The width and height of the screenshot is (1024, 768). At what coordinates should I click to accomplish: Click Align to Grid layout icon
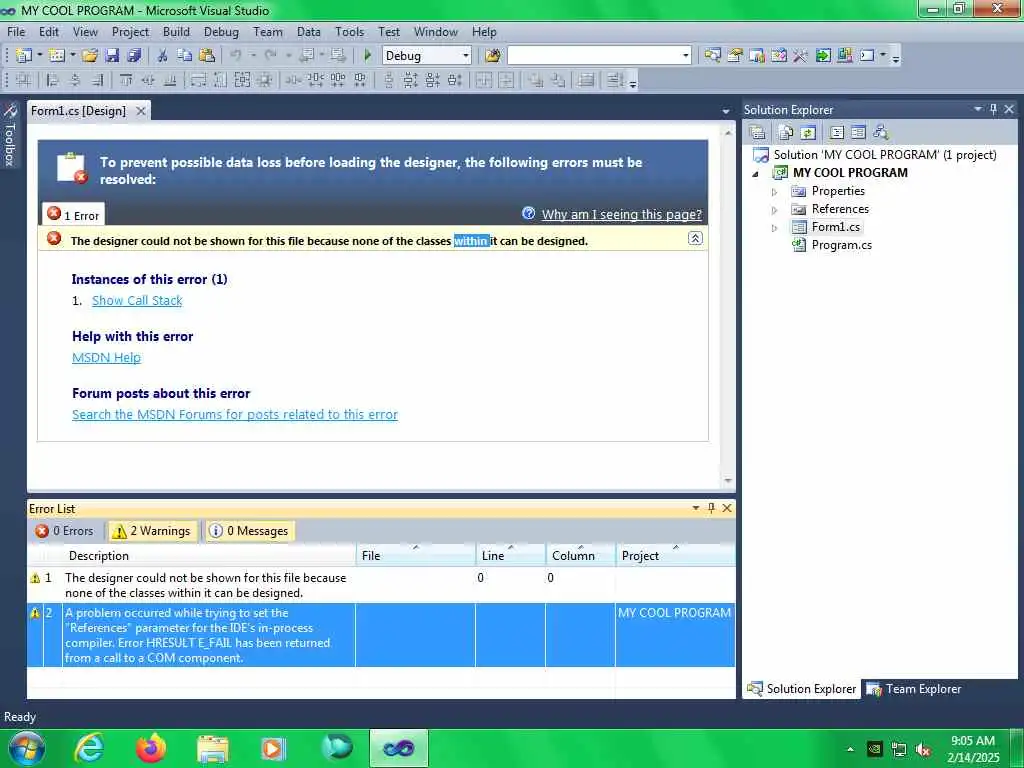coord(24,80)
